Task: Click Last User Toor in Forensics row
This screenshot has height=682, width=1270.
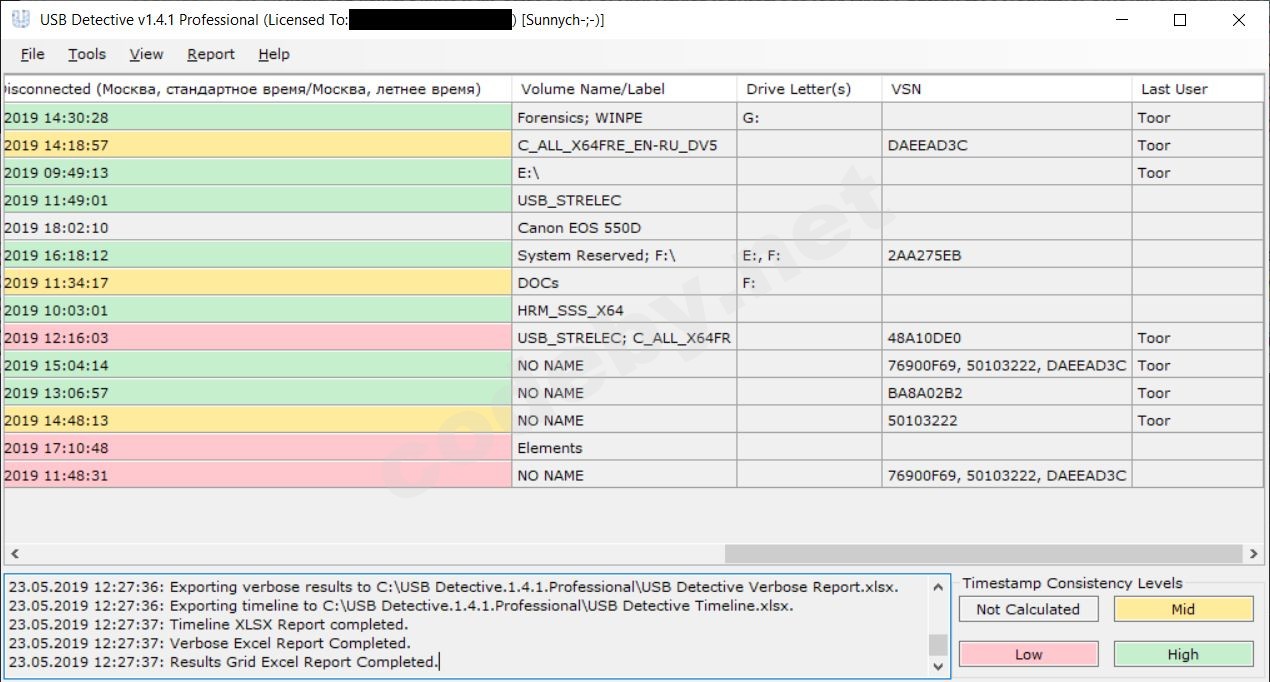Action: 1198,117
